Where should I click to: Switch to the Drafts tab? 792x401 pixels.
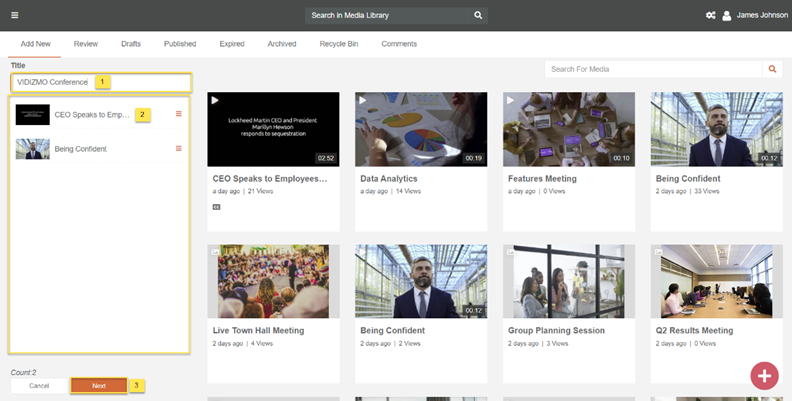(x=131, y=44)
